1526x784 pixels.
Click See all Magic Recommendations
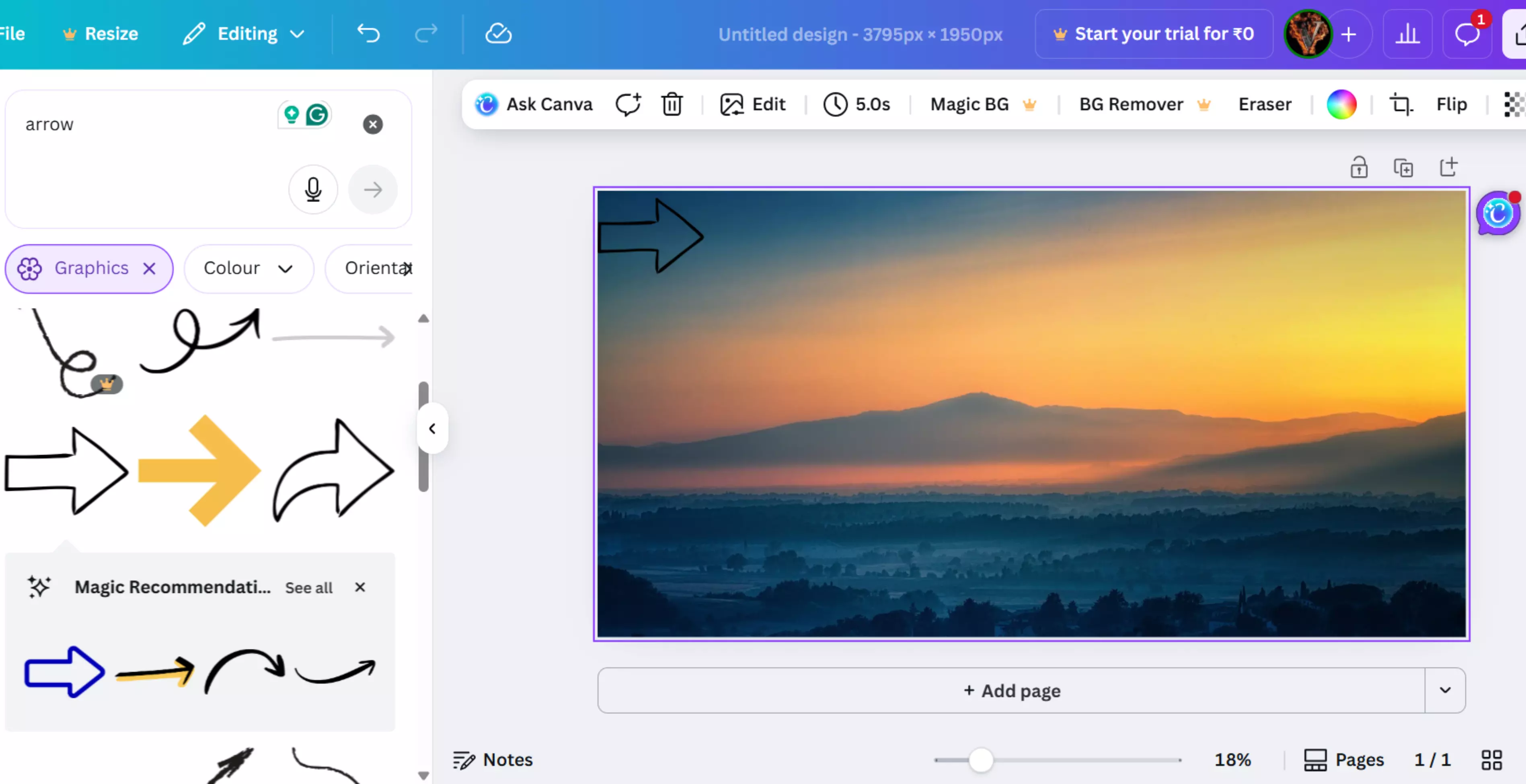(309, 587)
